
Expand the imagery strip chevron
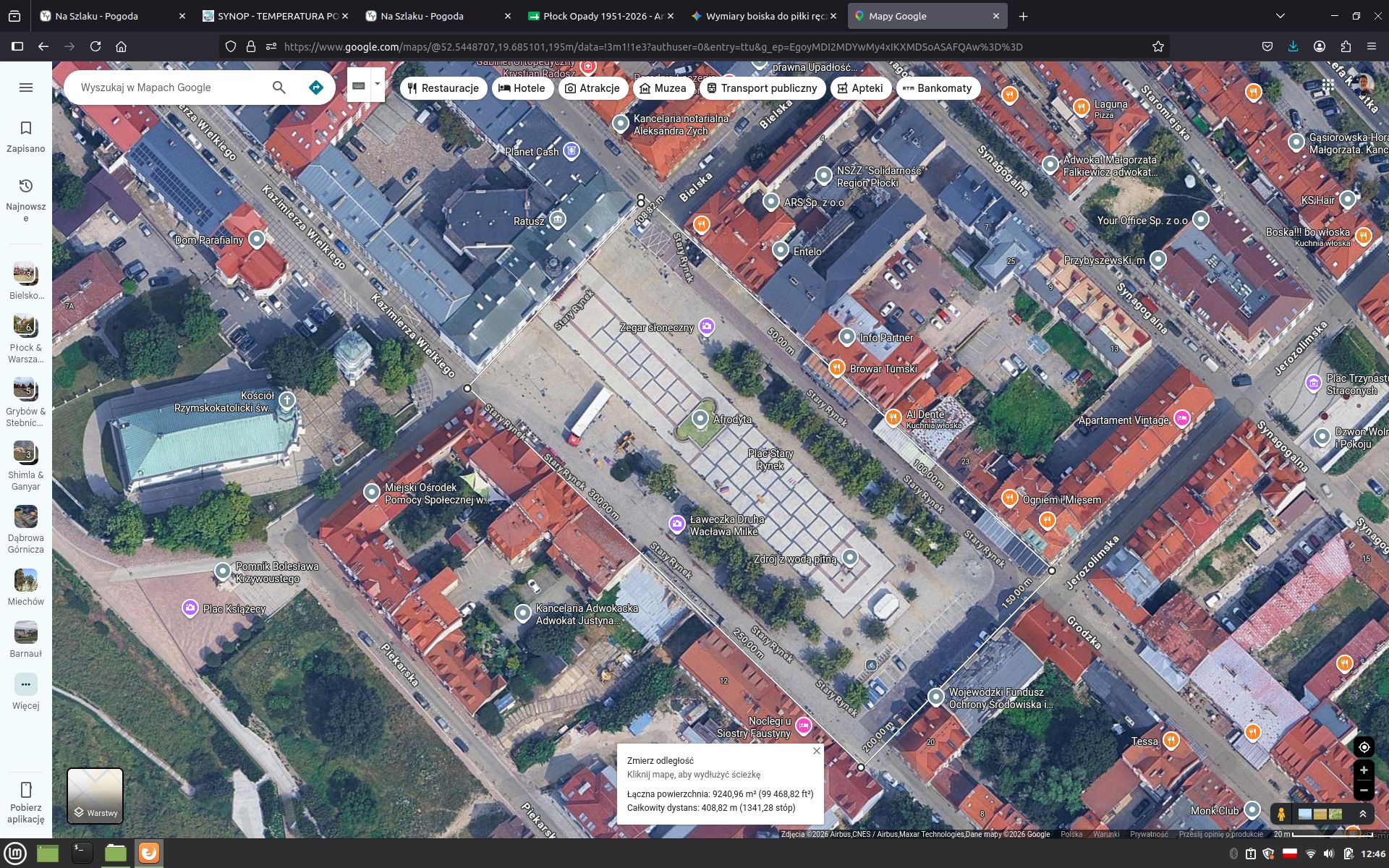tap(1363, 814)
